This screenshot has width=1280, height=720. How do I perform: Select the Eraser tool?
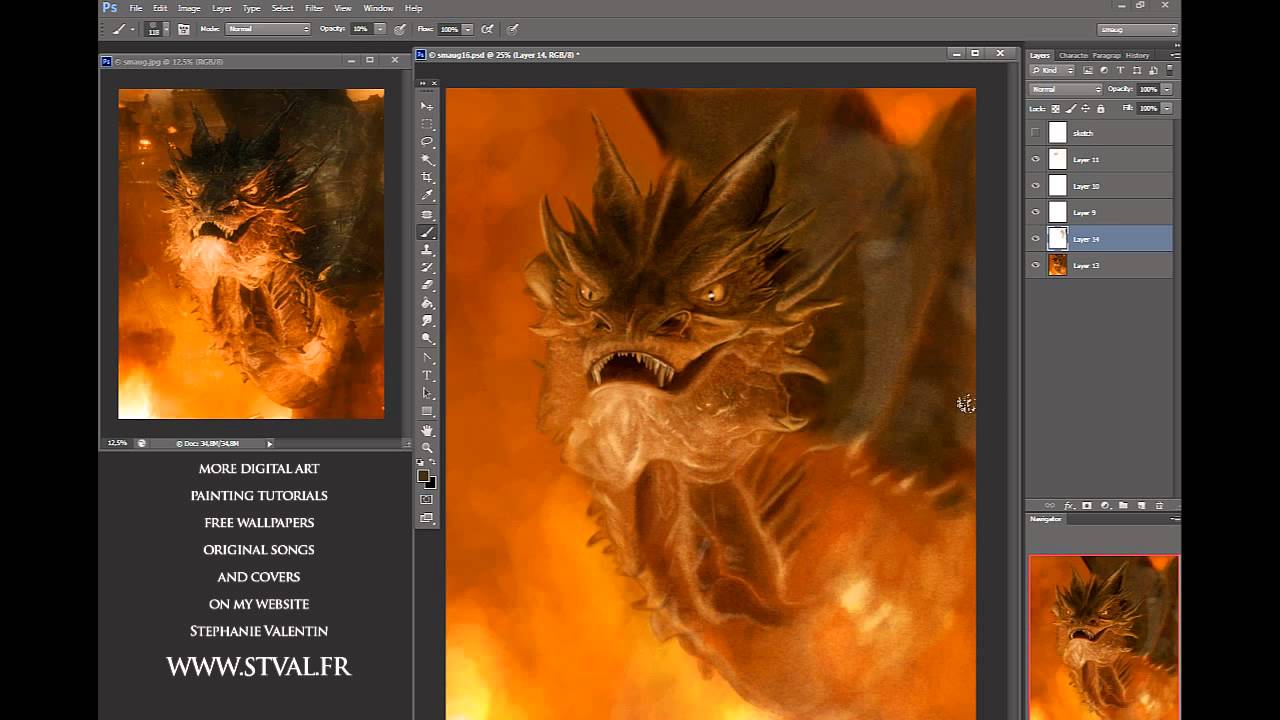[427, 286]
